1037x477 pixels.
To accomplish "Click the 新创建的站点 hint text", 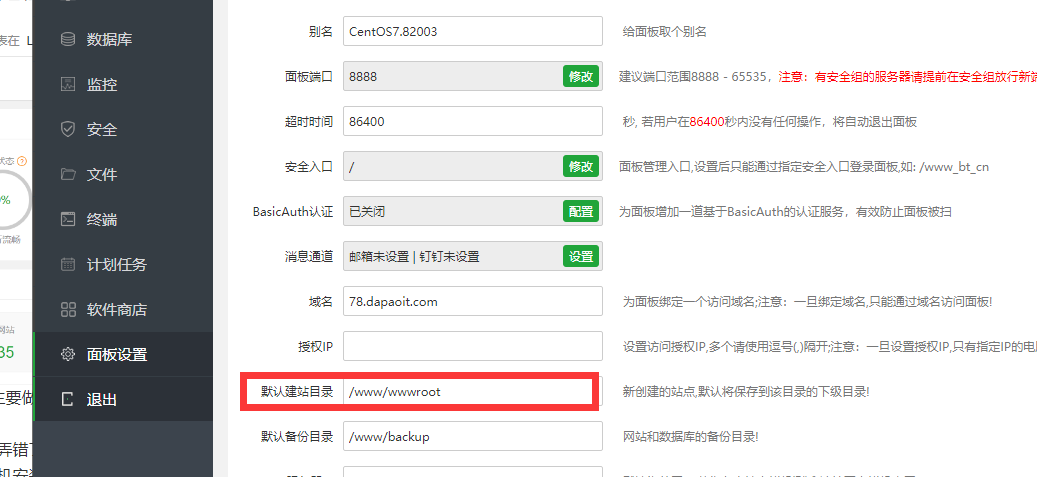I will [x=746, y=392].
